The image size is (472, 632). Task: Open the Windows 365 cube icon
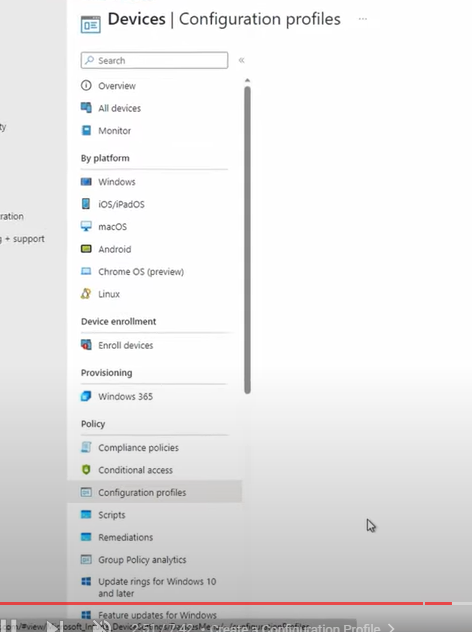click(86, 396)
